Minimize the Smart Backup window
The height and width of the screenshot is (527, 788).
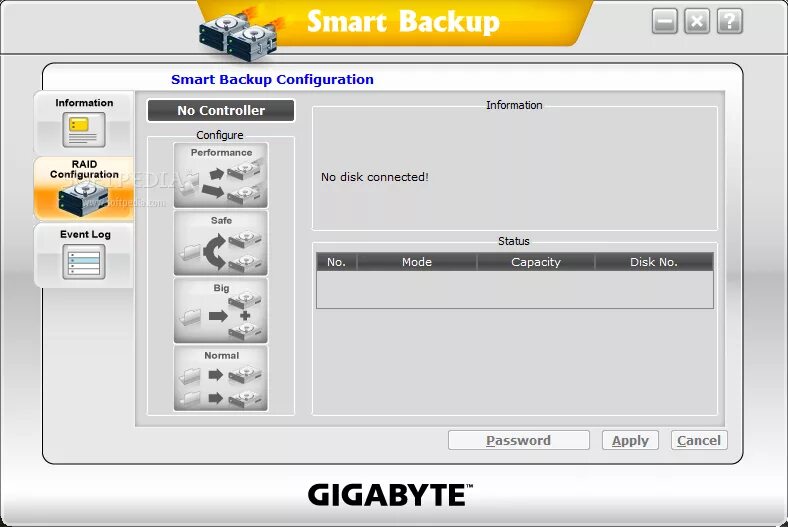coord(665,22)
